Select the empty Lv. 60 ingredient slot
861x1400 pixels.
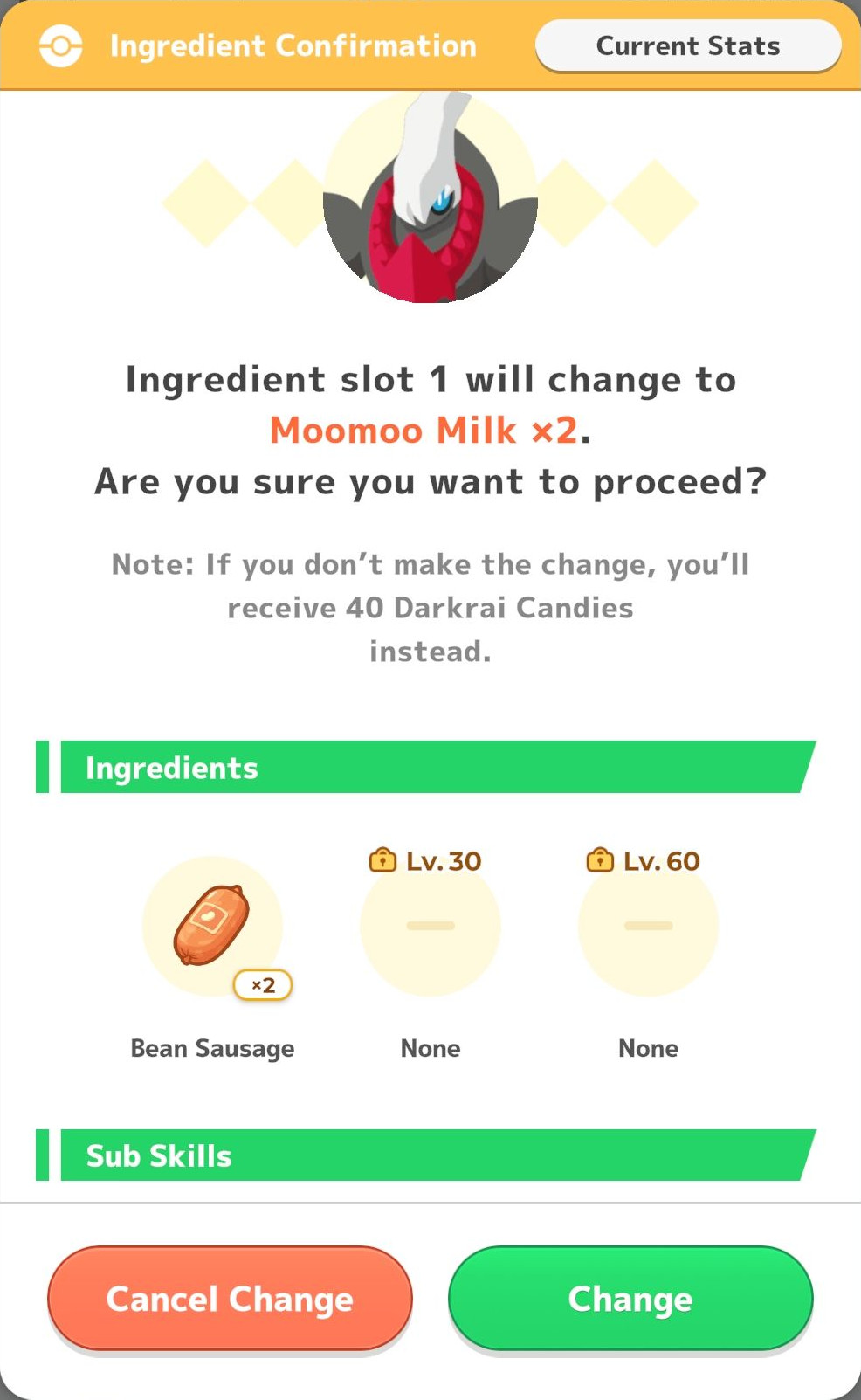coord(648,927)
